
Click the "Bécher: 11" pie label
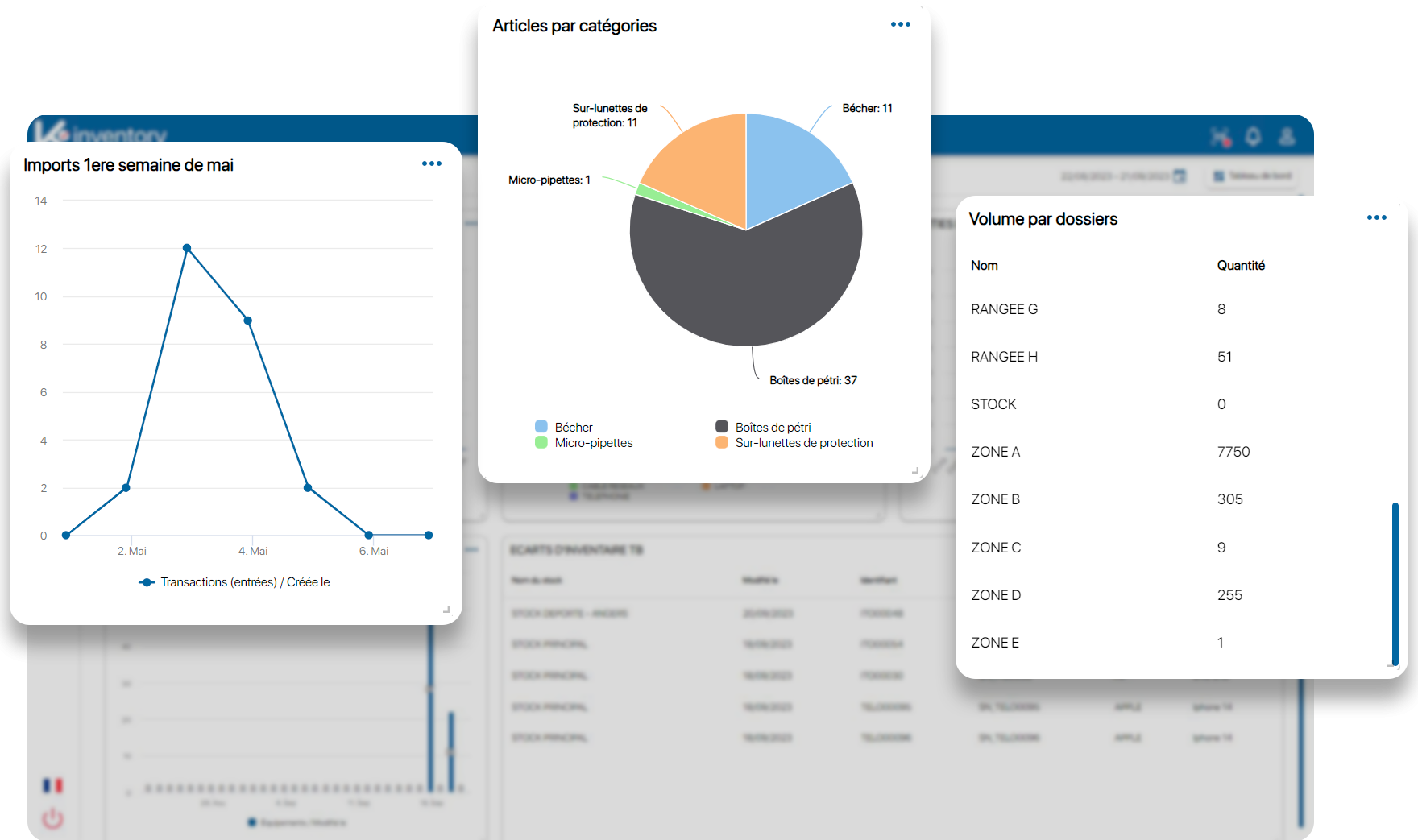coord(867,108)
